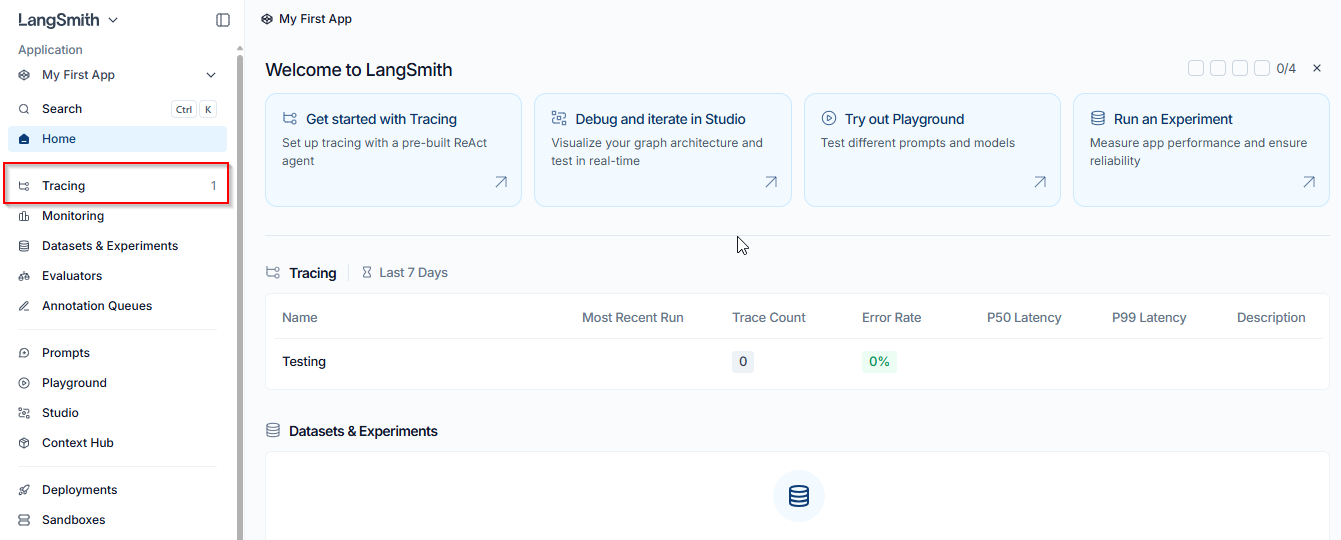Click the Tracing icon in the sidebar

[24, 186]
